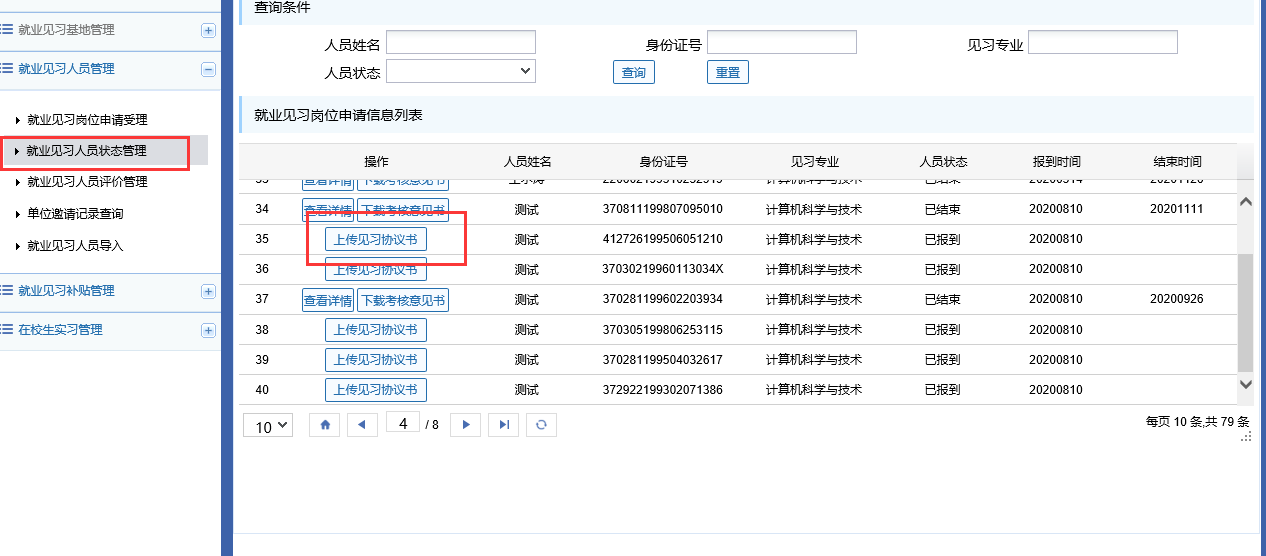Click ID number 412726199506051210
The image size is (1266, 556).
tap(663, 240)
